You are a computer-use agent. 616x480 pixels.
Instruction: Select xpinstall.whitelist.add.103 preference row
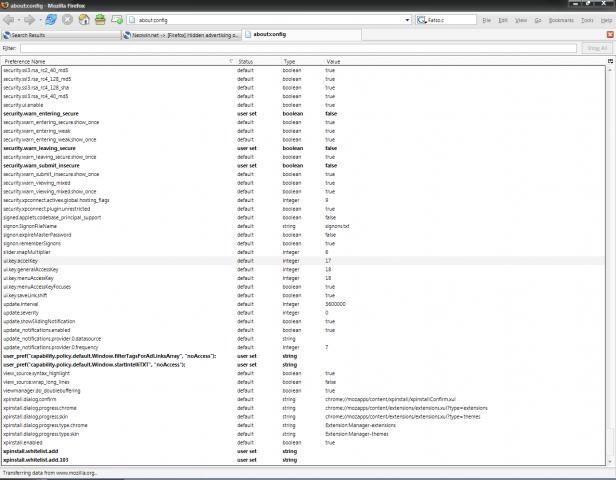click(303, 460)
